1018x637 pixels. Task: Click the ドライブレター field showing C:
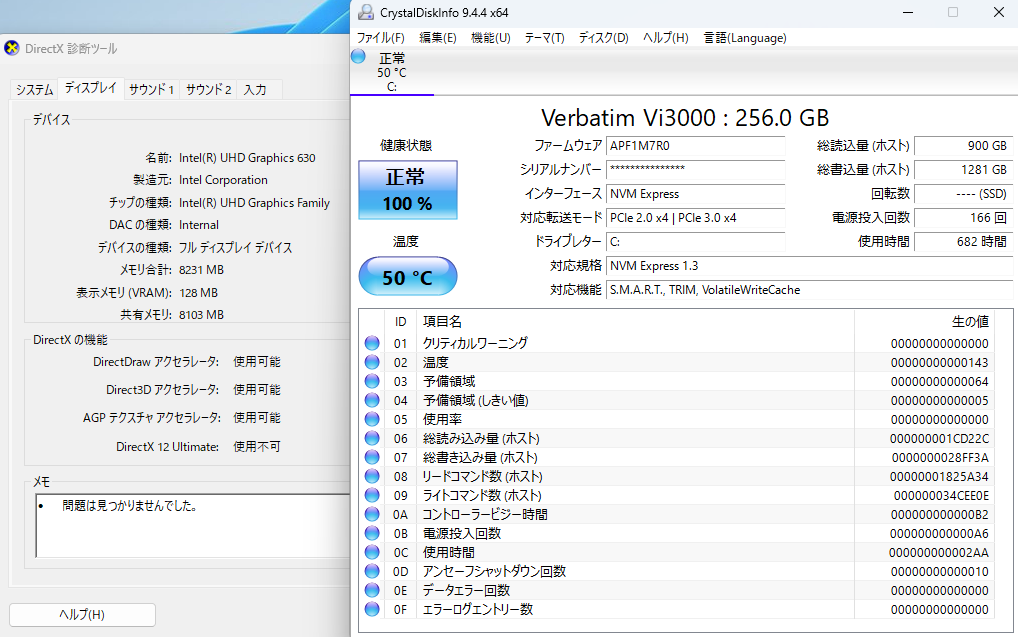(695, 242)
